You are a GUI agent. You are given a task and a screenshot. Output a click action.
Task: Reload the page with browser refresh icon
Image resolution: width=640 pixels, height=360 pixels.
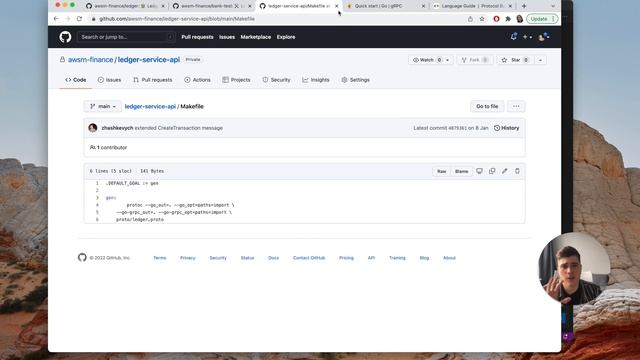click(x=79, y=19)
